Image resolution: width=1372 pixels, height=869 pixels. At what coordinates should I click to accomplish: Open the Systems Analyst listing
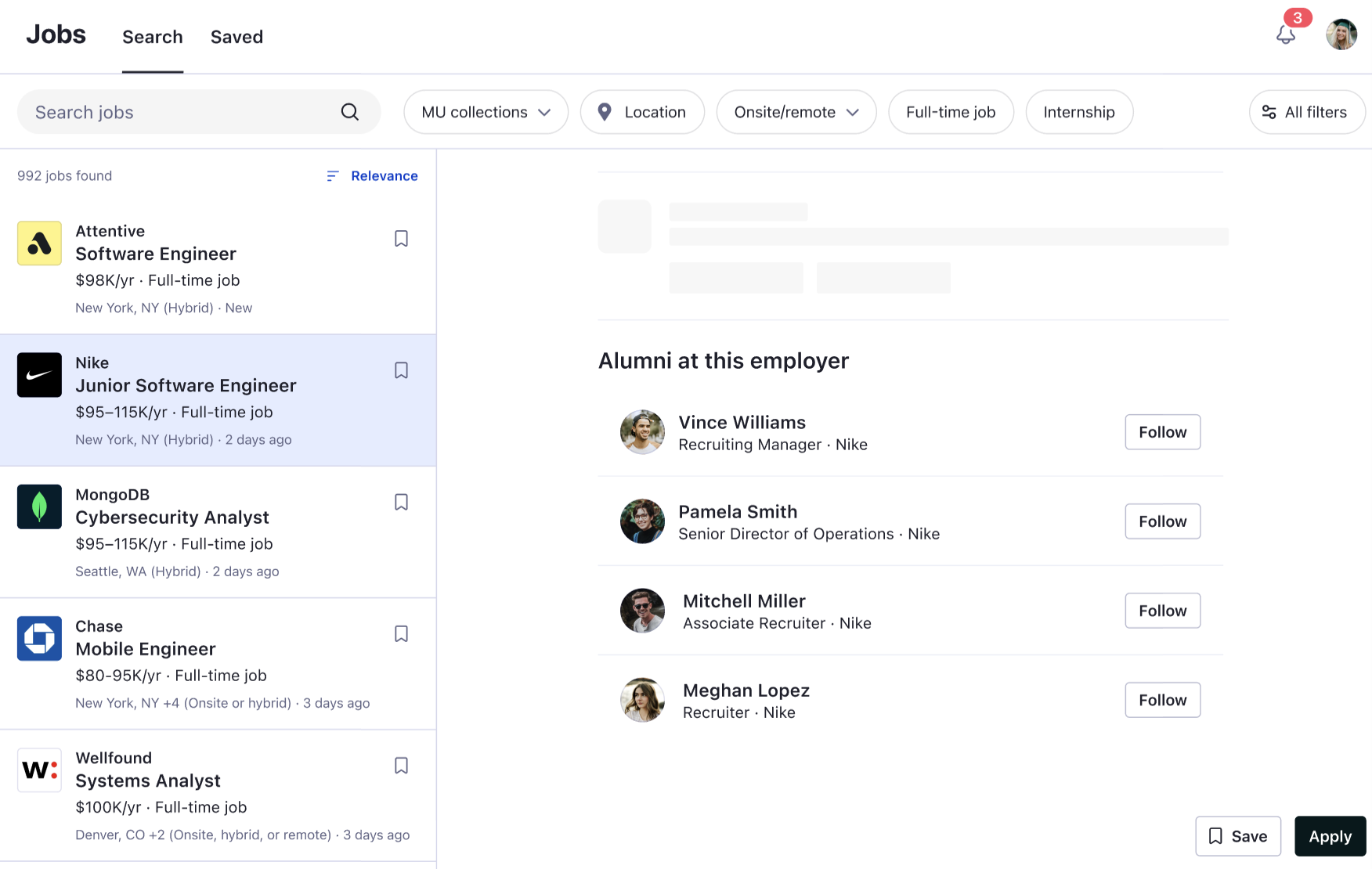click(x=218, y=795)
